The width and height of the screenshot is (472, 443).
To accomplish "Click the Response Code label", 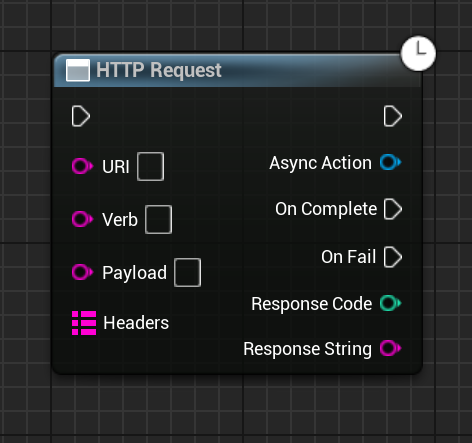I will pos(312,304).
